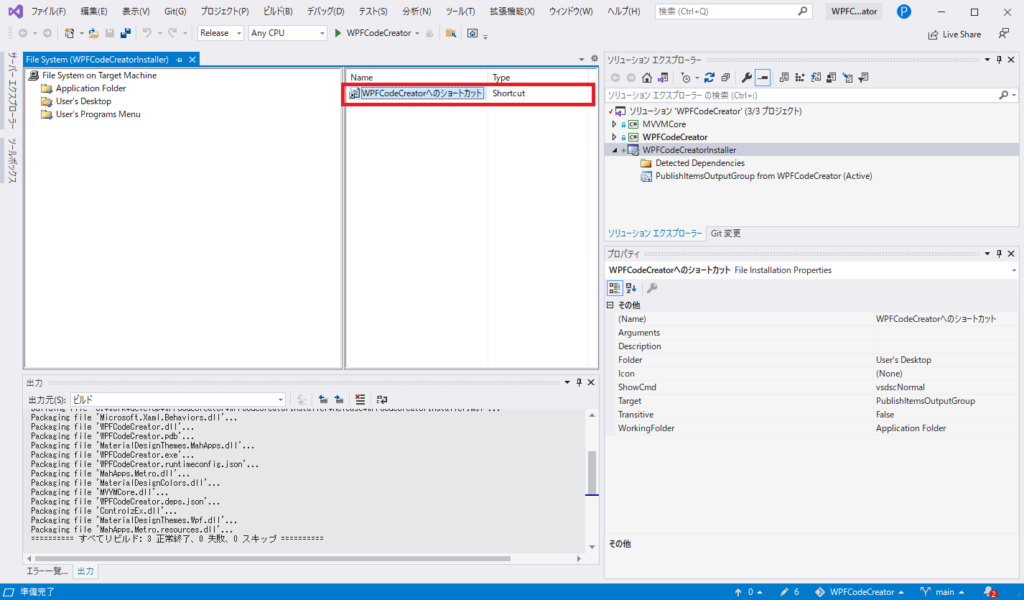The width and height of the screenshot is (1024, 600).
Task: Start WPFCodeCreator with the green play icon
Action: click(338, 33)
